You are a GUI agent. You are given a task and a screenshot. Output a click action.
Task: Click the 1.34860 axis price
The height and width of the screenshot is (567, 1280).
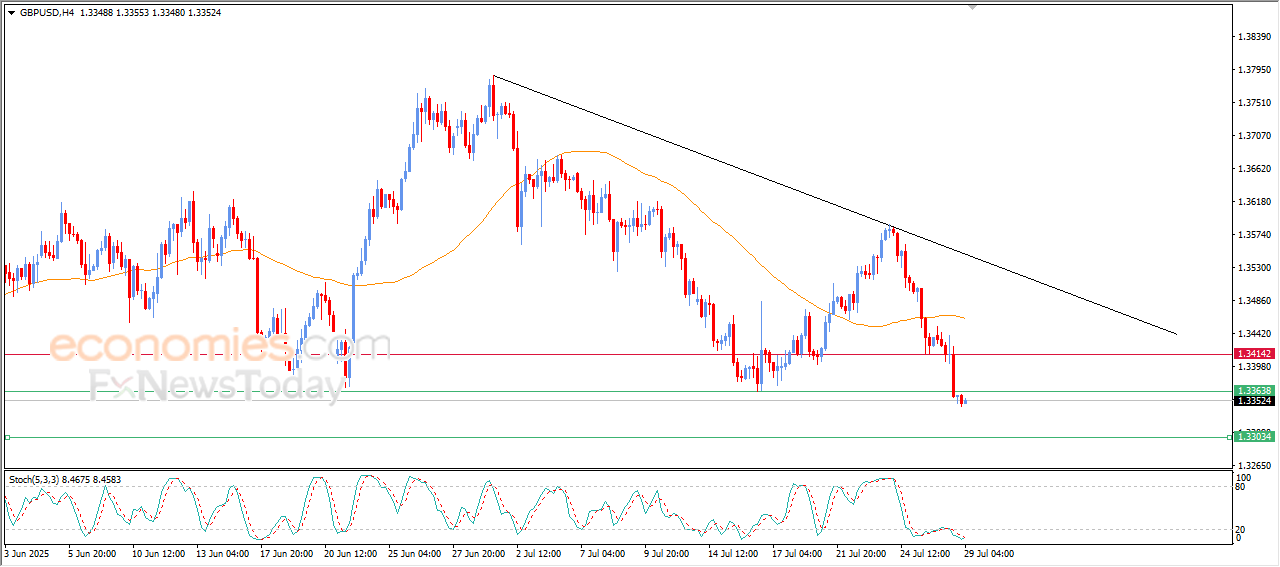1255,301
